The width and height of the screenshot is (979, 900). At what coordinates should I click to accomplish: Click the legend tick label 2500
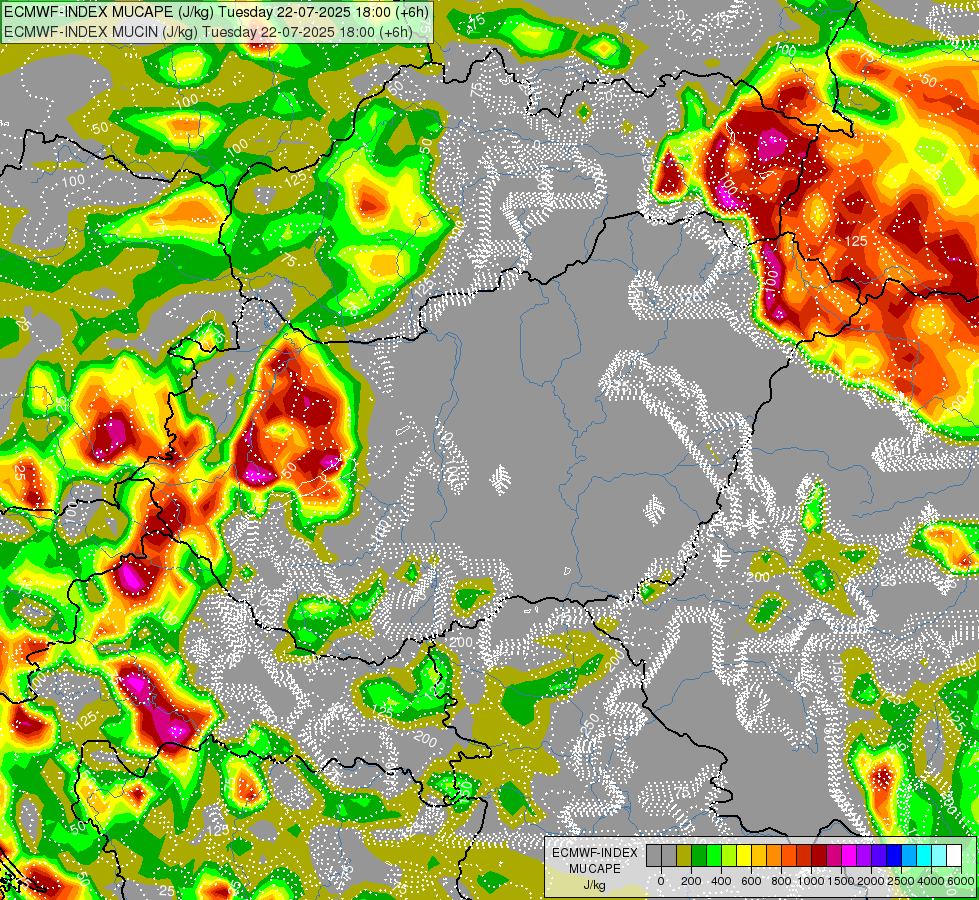(x=901, y=881)
